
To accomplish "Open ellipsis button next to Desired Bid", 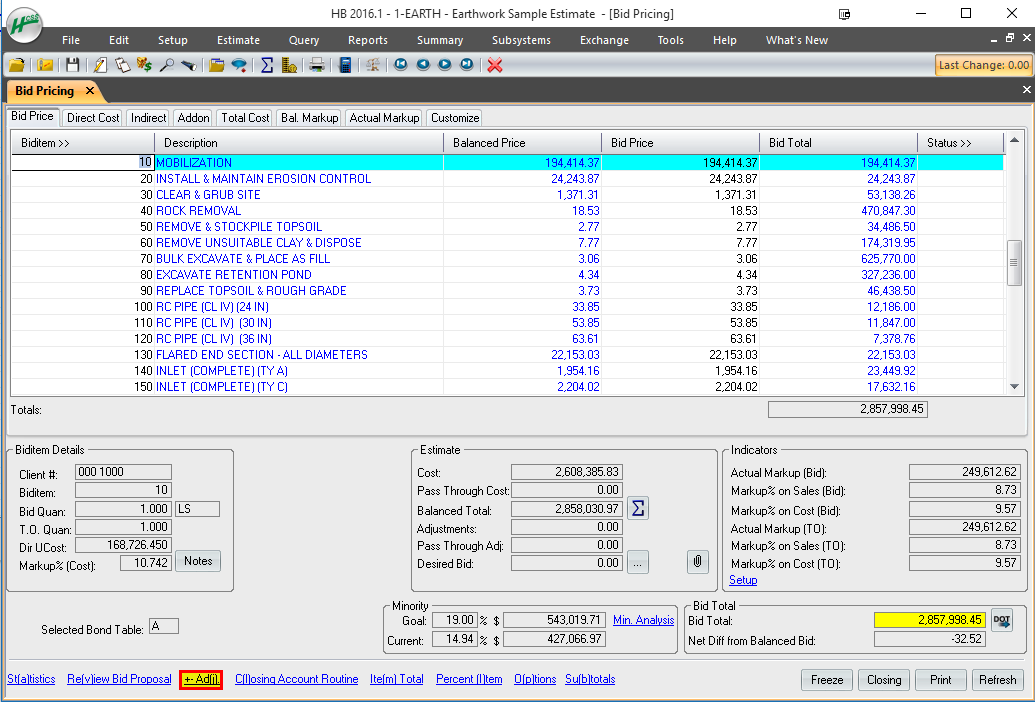I will pyautogui.click(x=637, y=563).
